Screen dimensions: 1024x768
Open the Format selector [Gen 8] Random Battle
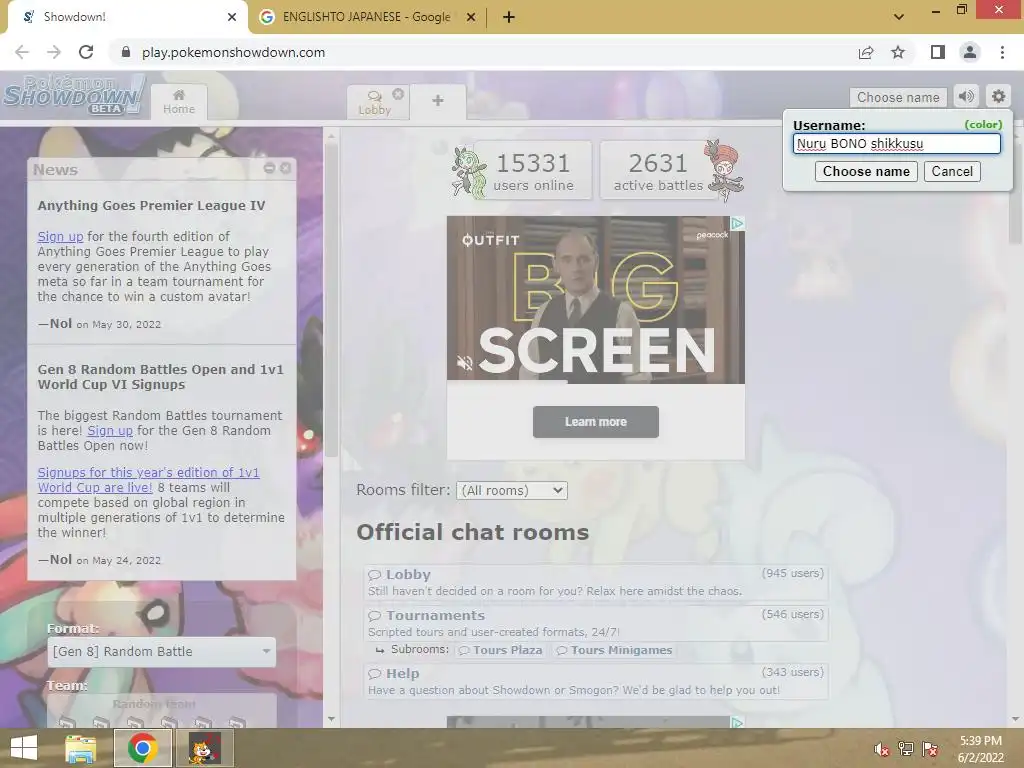pos(161,652)
